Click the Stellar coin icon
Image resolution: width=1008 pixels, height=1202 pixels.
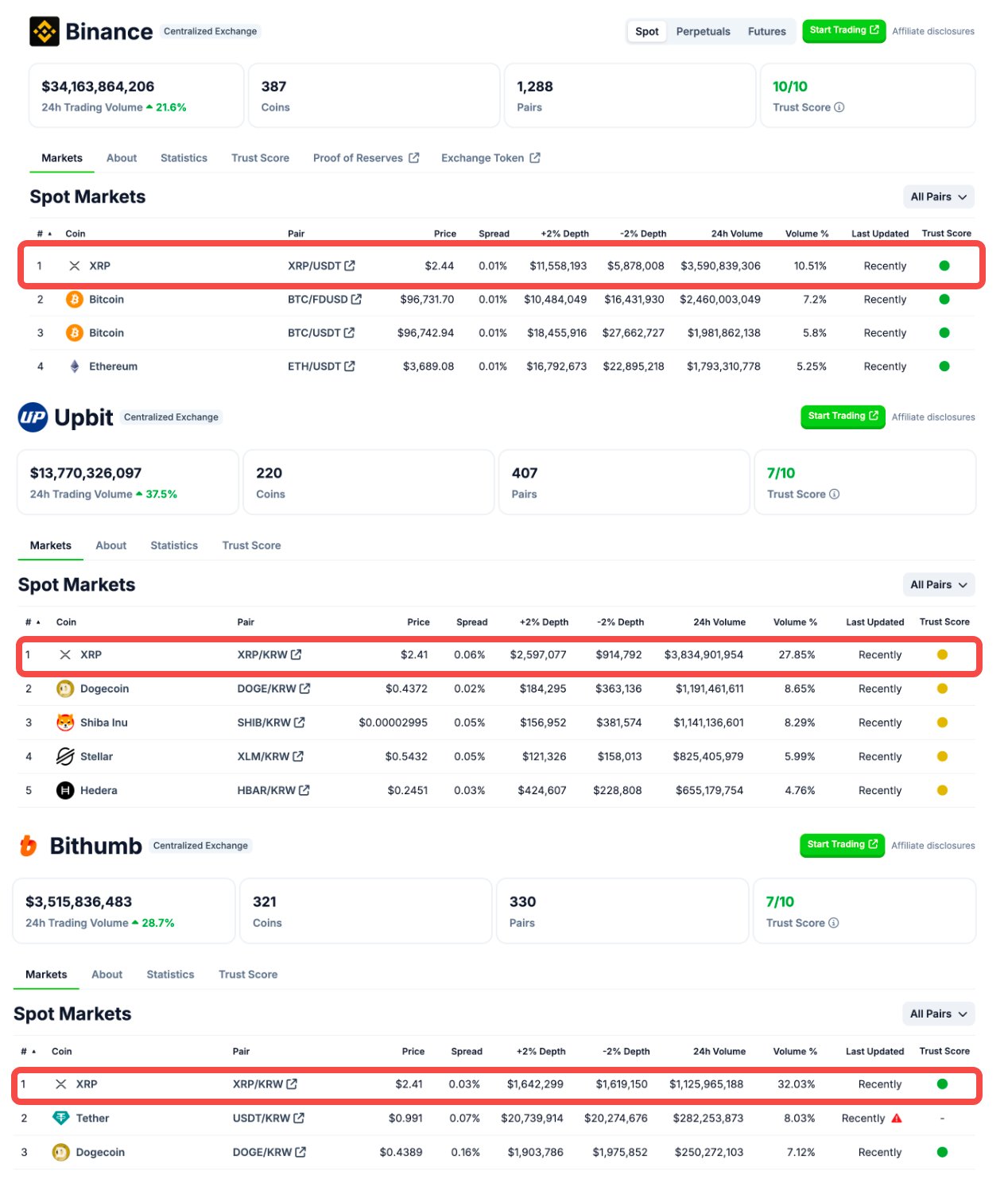(65, 757)
